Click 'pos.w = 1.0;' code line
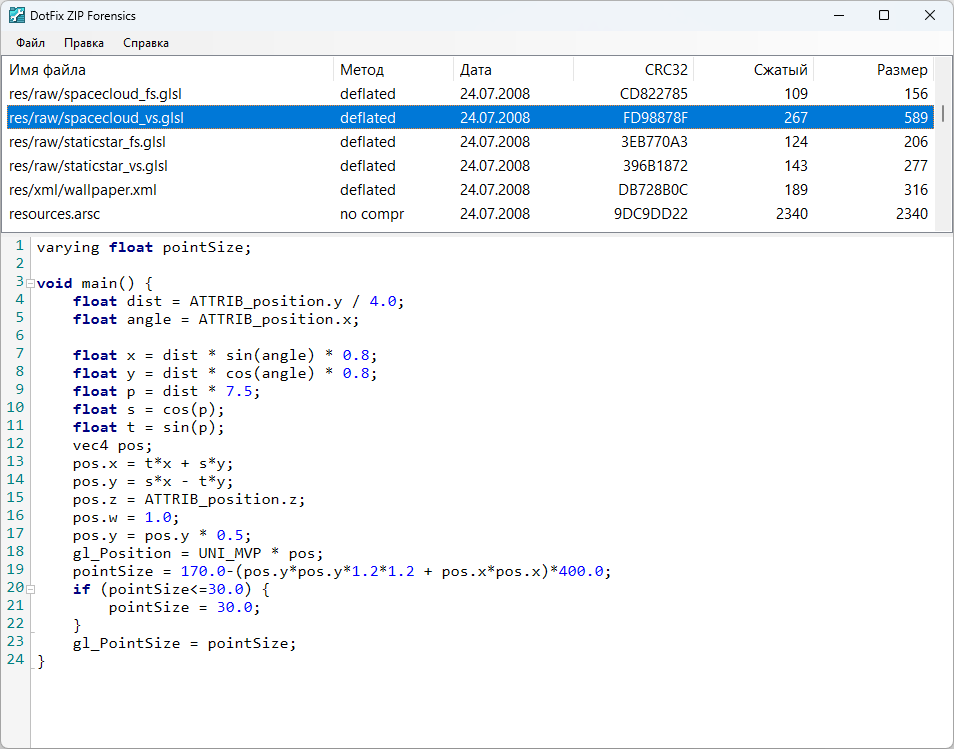 click(126, 518)
